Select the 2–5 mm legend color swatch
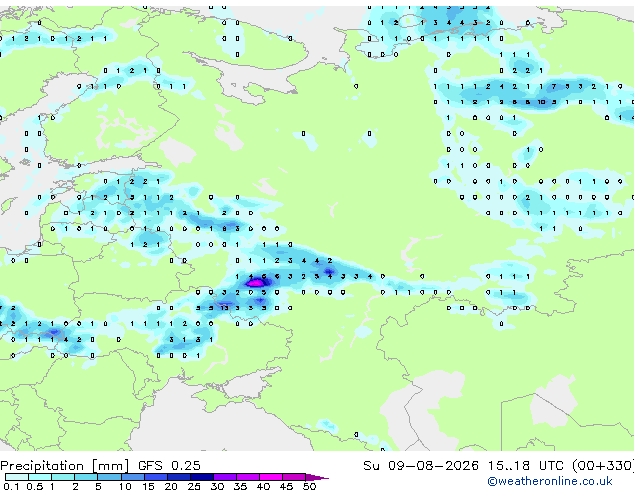 pos(86,477)
